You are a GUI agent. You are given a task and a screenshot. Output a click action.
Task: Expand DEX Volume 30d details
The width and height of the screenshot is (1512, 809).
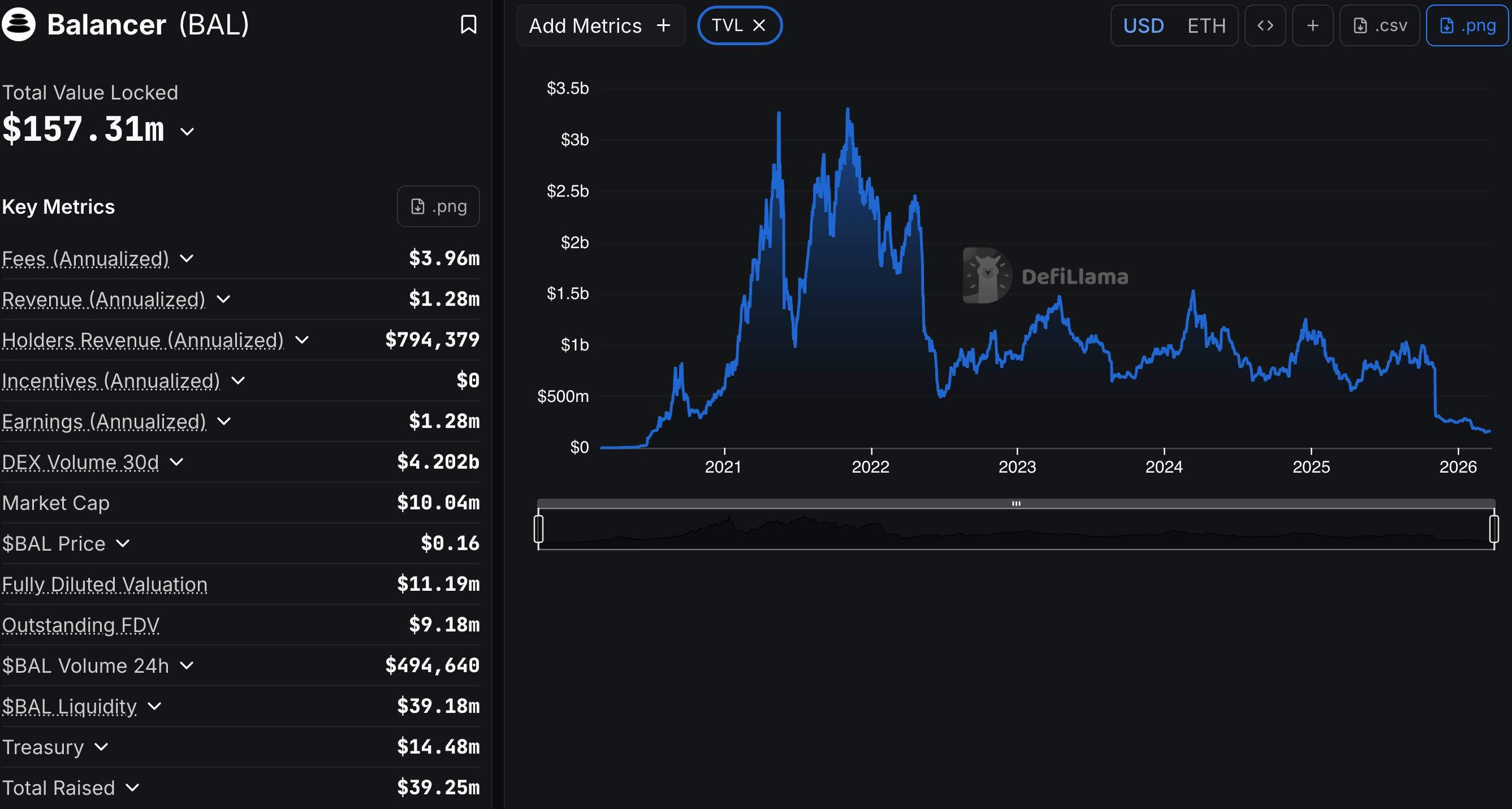click(x=176, y=462)
